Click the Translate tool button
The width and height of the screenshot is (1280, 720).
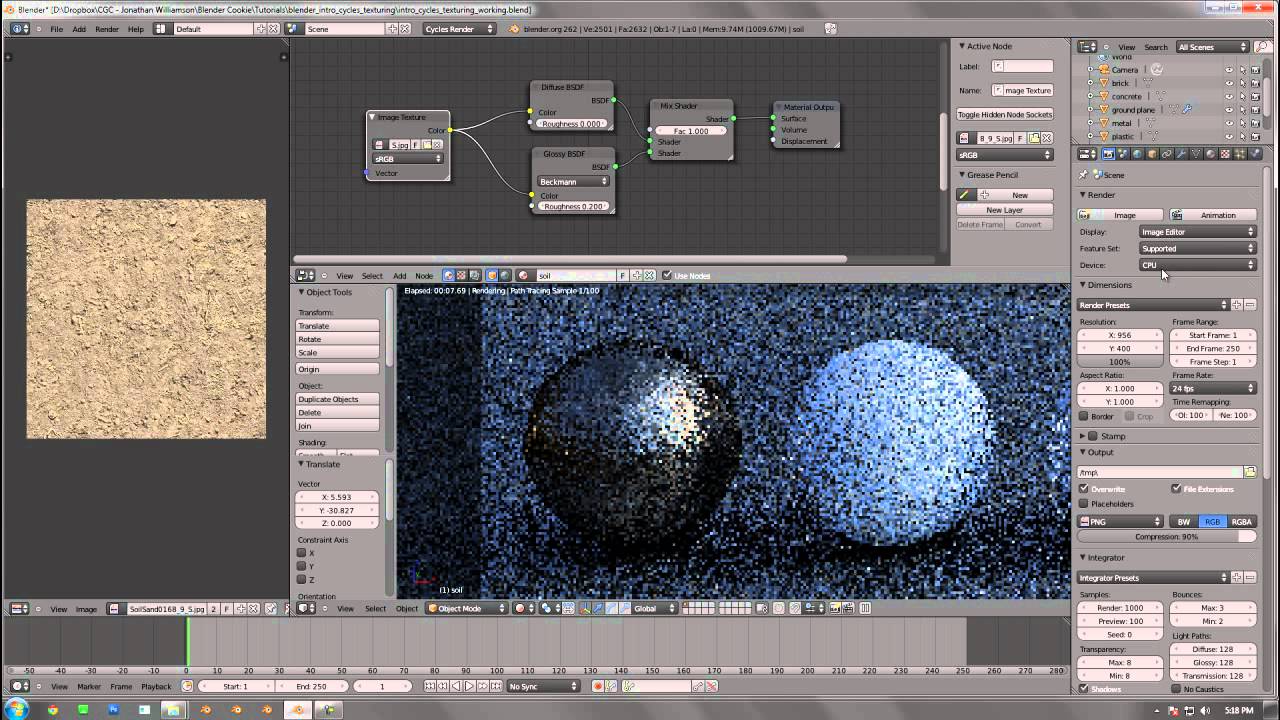[338, 326]
